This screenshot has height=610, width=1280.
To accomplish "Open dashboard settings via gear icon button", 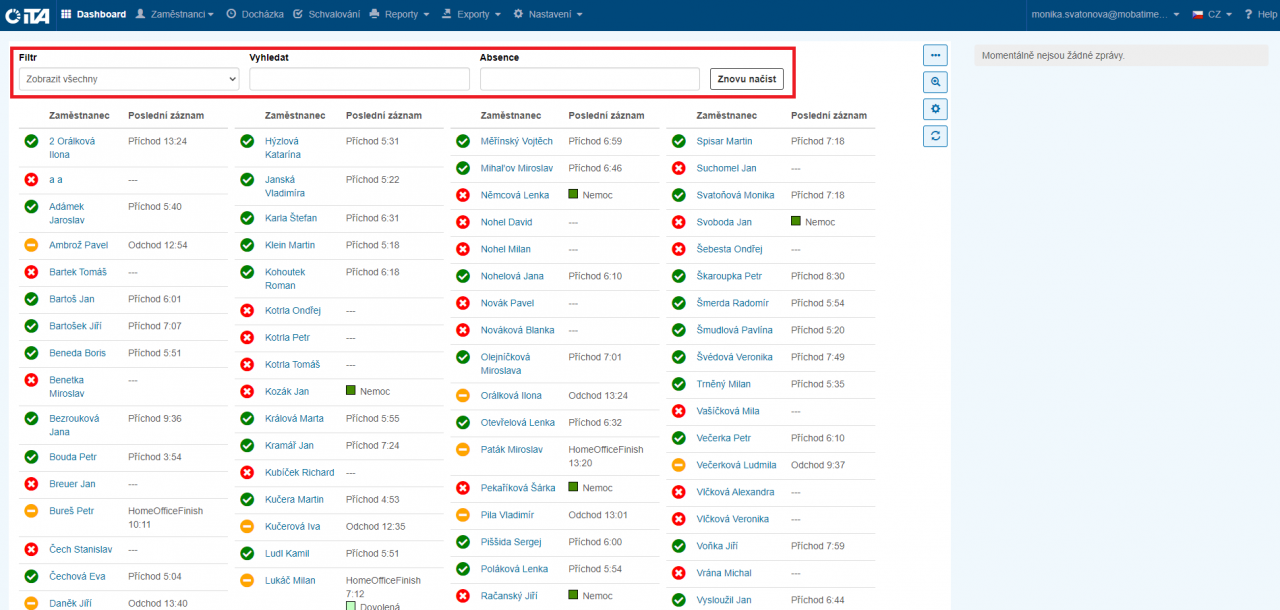I will [935, 110].
